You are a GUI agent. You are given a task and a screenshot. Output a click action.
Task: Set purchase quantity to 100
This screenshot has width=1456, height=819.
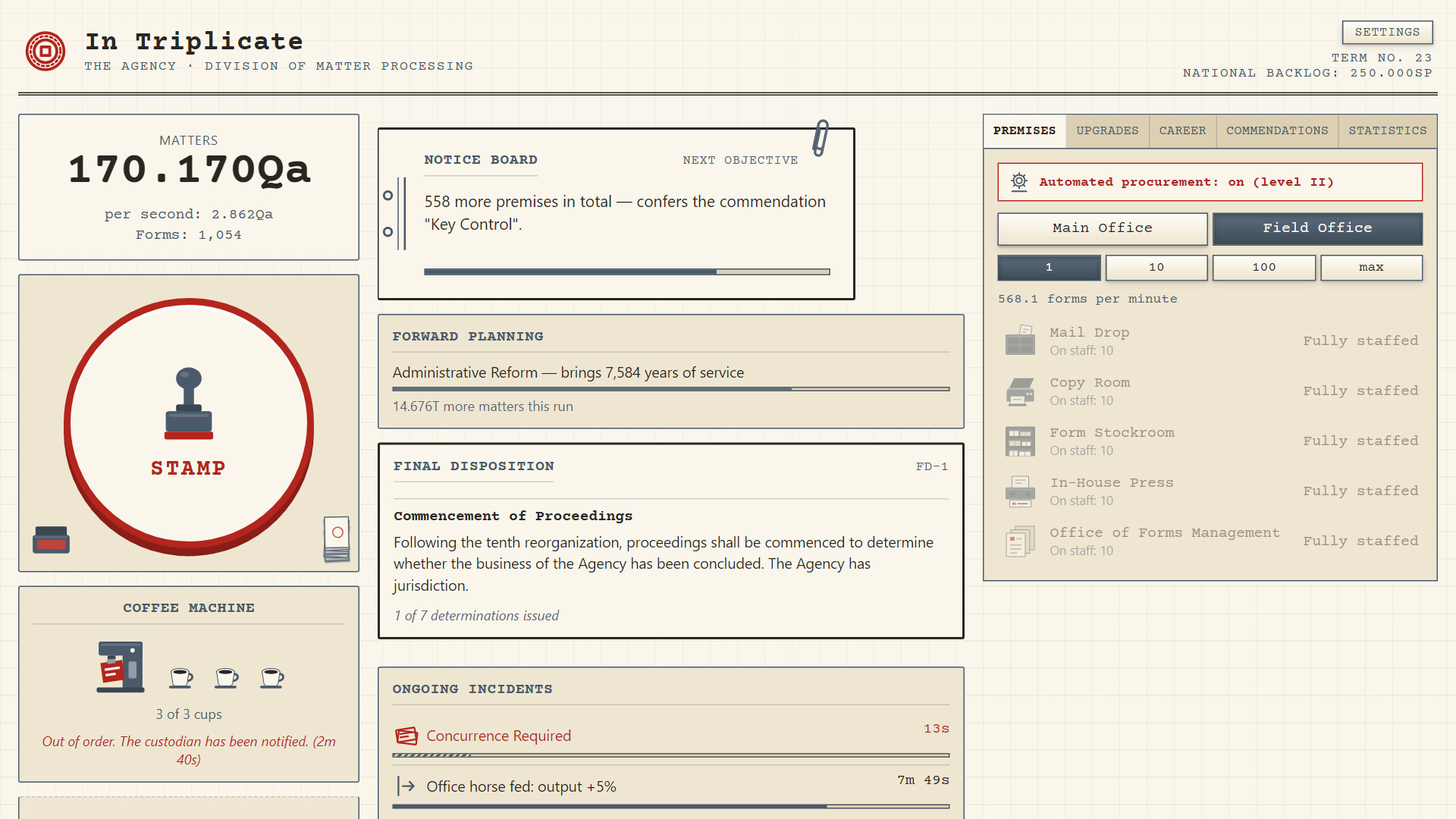pyautogui.click(x=1264, y=268)
